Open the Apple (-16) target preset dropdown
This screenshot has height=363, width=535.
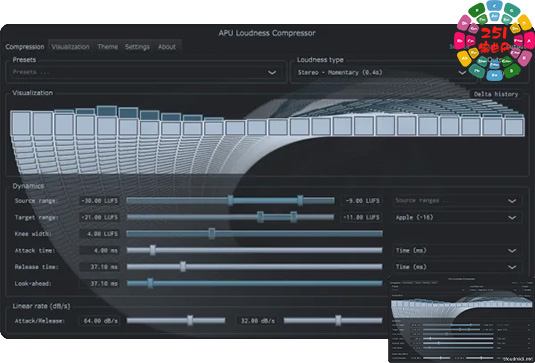(457, 217)
